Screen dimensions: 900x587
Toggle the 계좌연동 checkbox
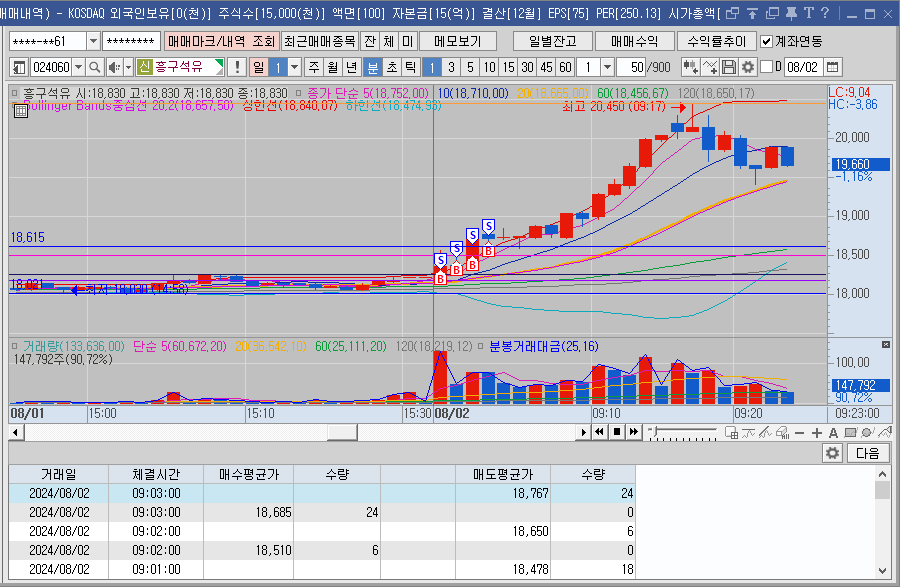click(766, 41)
